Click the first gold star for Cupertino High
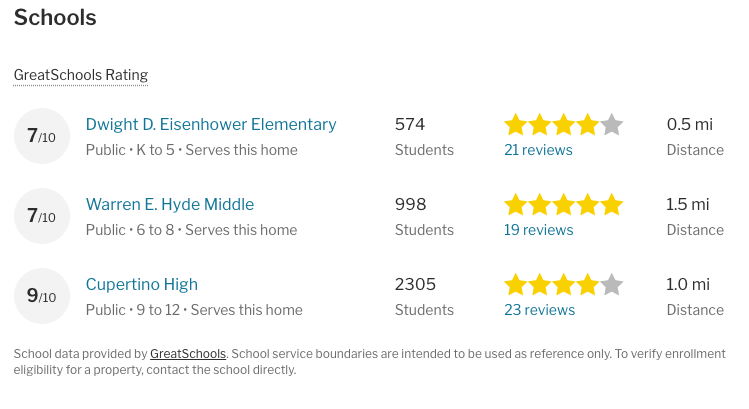 516,284
